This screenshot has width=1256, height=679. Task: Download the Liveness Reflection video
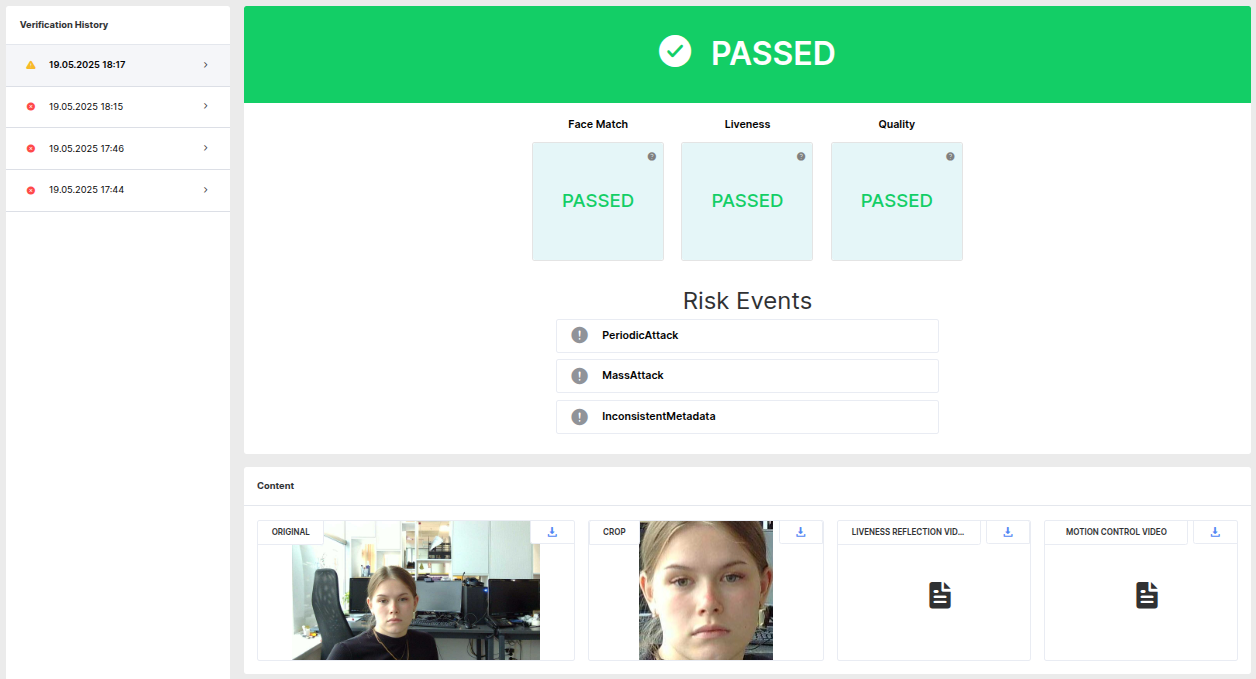coord(1008,532)
